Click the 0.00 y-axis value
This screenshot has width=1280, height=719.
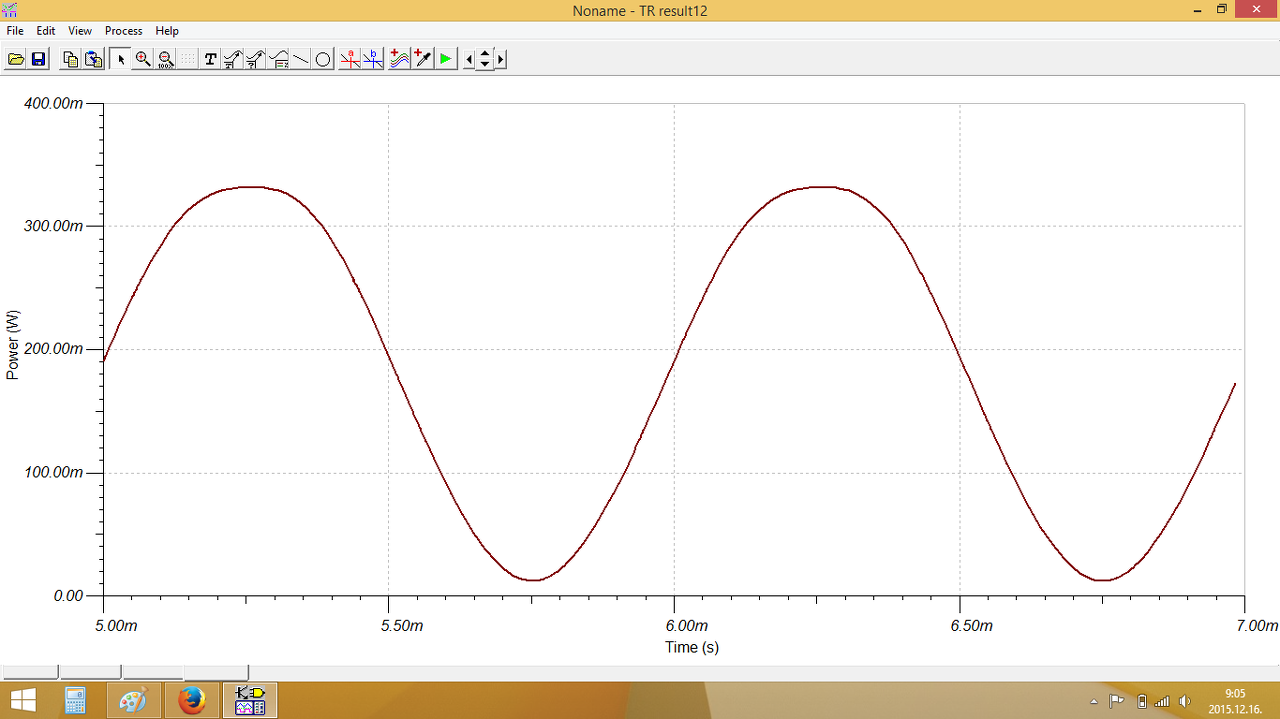pyautogui.click(x=67, y=596)
